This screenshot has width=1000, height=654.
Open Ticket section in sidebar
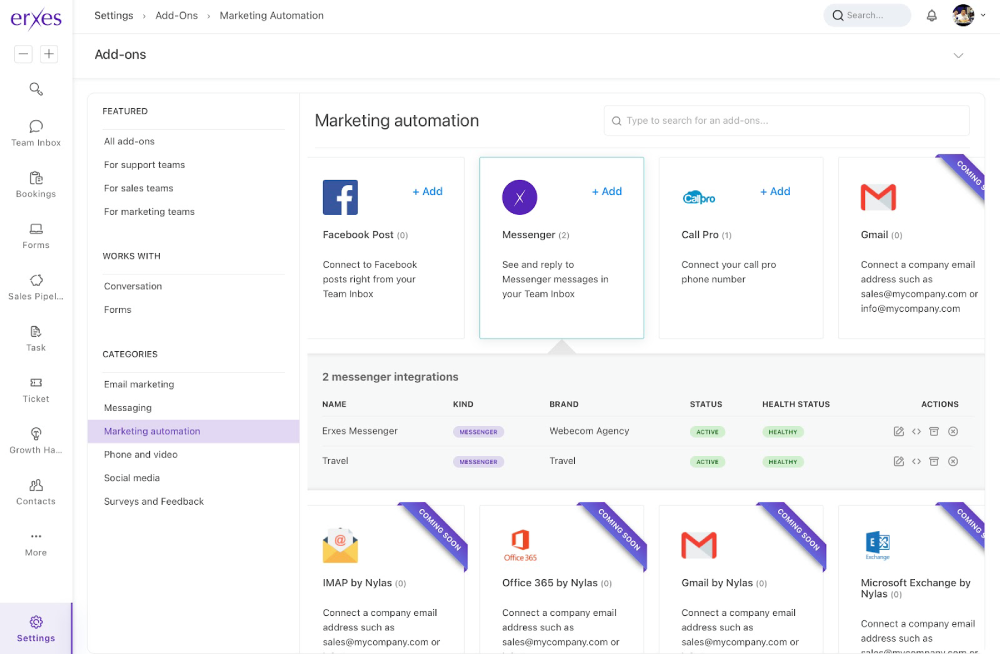[x=36, y=390]
